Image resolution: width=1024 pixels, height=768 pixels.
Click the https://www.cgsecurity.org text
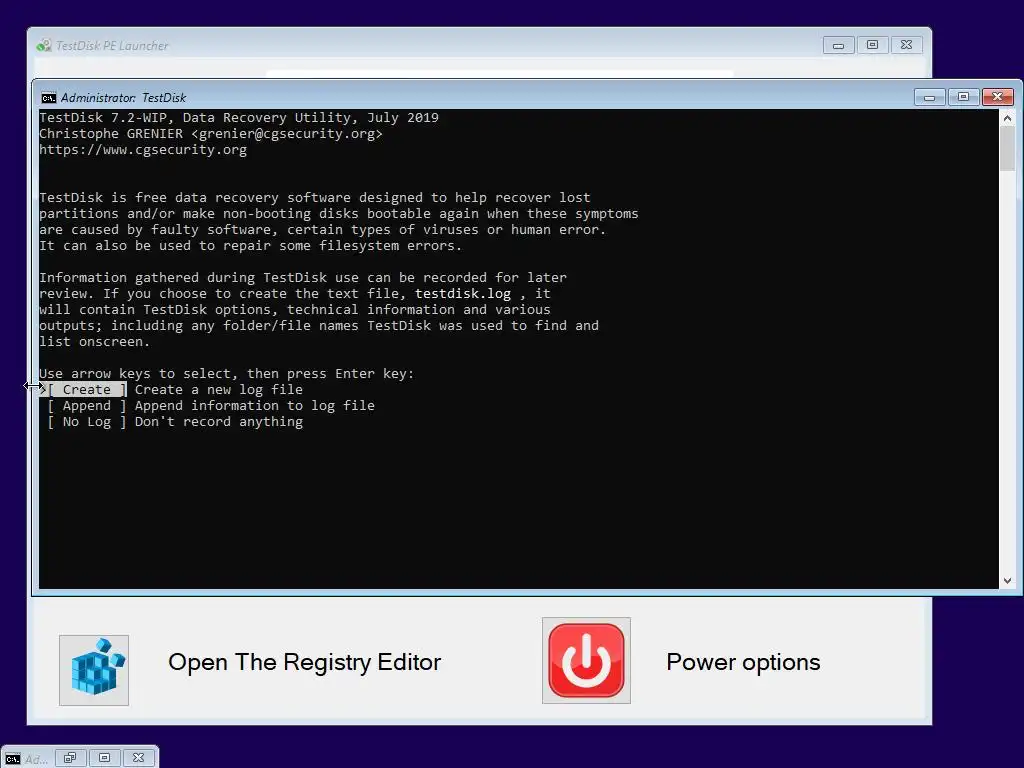pos(143,150)
